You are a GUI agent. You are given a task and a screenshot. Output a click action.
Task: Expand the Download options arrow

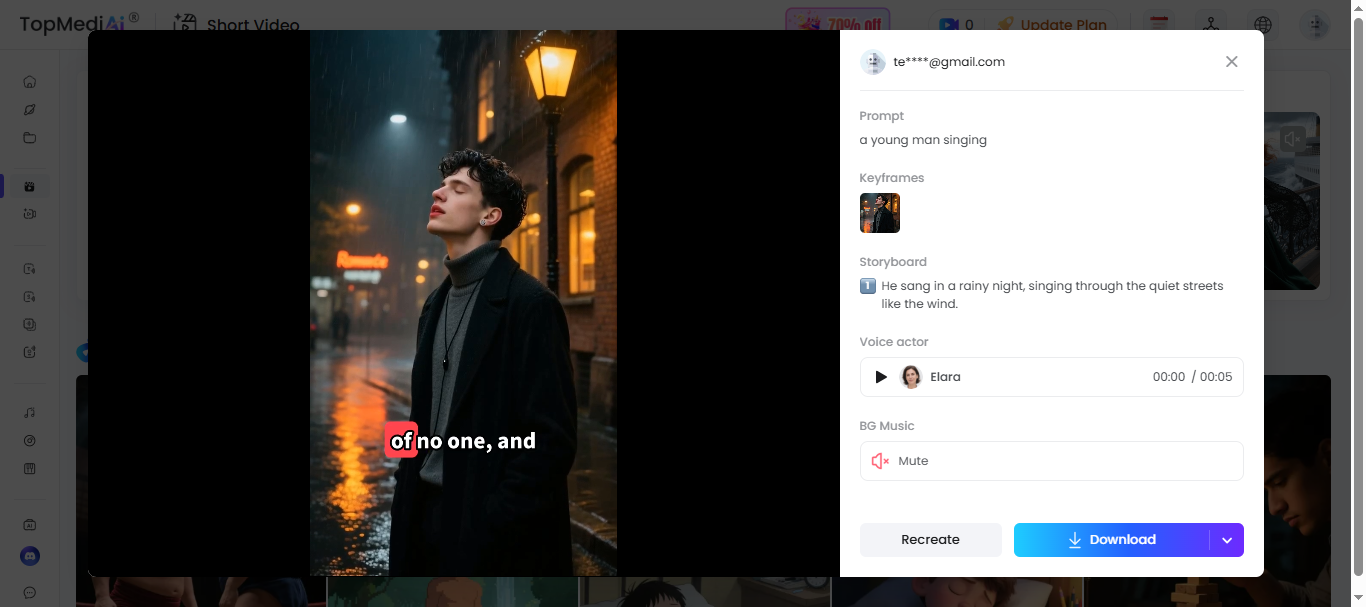pyautogui.click(x=1227, y=540)
